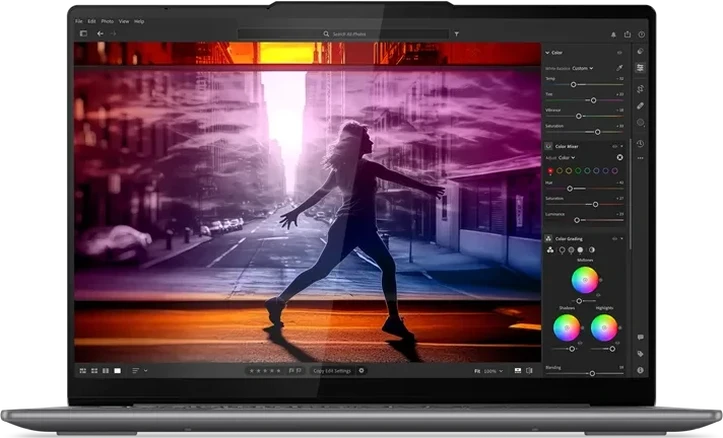Click the Copy Edit Settings button
Viewport: 723px width, 438px height.
[330, 371]
